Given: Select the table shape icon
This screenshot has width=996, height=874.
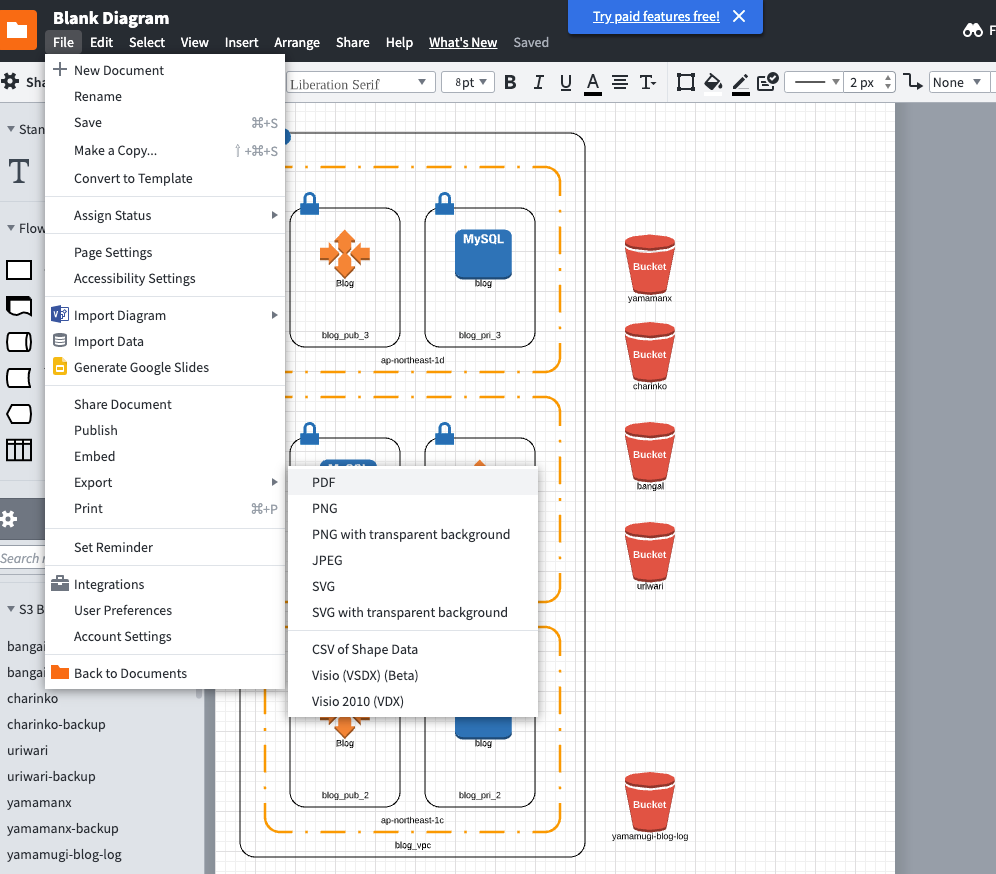Looking at the screenshot, I should click(x=19, y=450).
